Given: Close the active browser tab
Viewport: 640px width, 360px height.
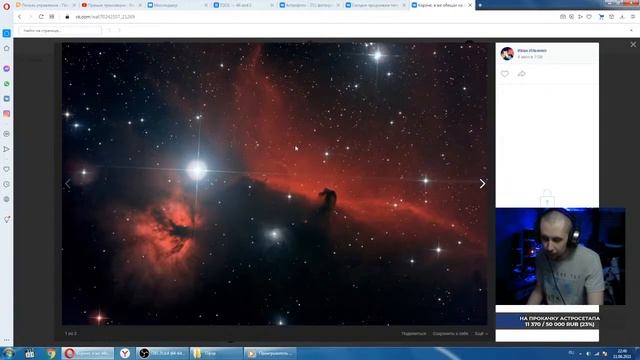Looking at the screenshot, I should 470,5.
